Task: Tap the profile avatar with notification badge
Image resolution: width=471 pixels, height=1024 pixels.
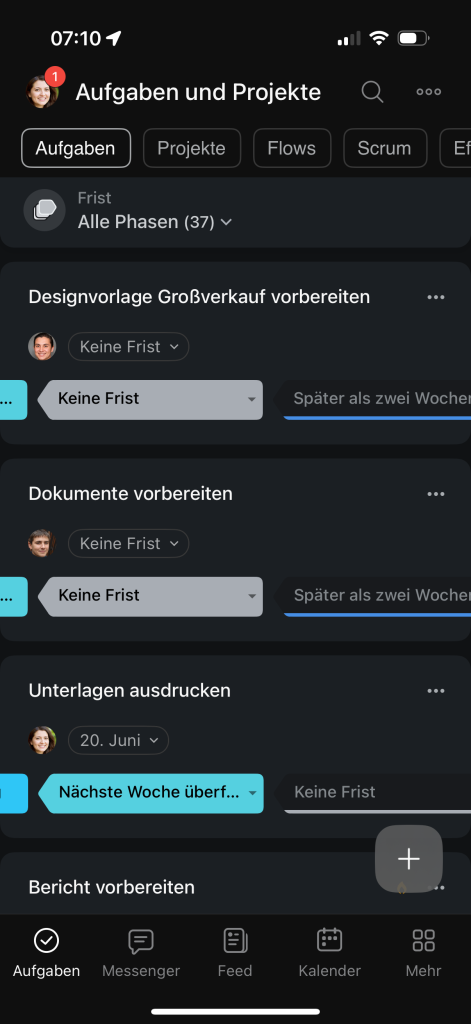Action: tap(43, 91)
